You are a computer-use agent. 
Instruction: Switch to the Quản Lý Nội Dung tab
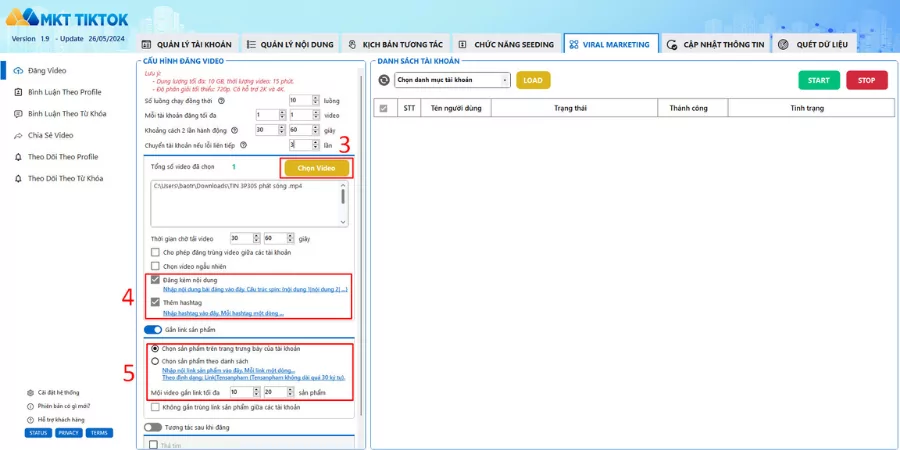point(291,44)
